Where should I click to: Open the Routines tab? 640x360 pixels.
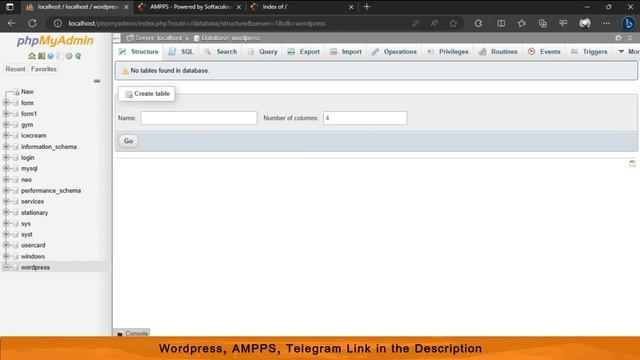pos(498,52)
